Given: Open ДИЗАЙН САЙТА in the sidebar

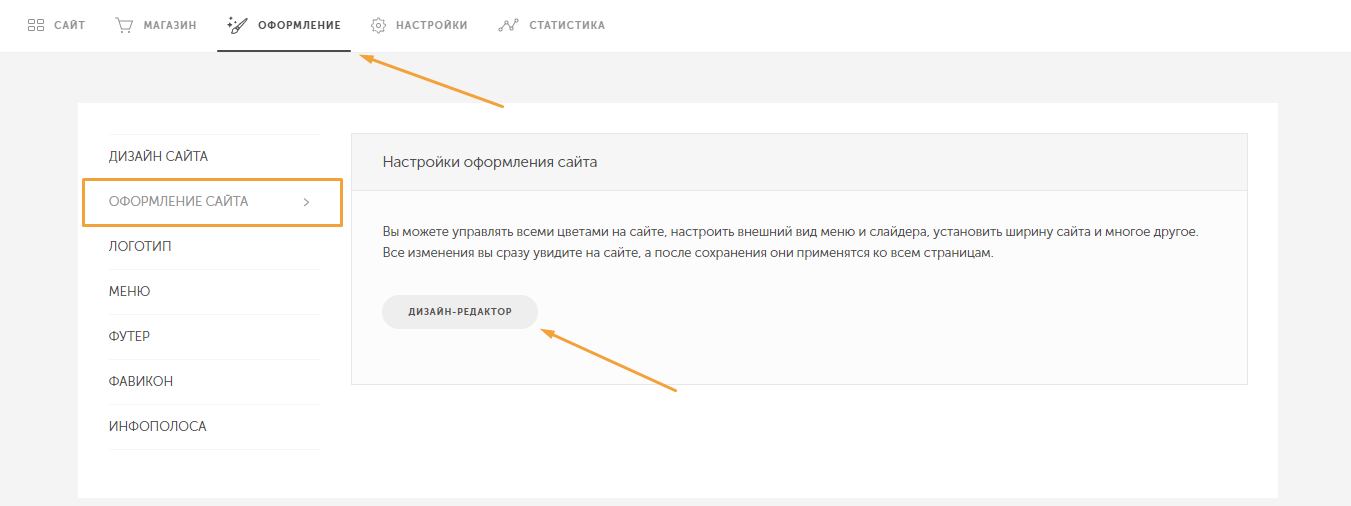Looking at the screenshot, I should pos(214,156).
